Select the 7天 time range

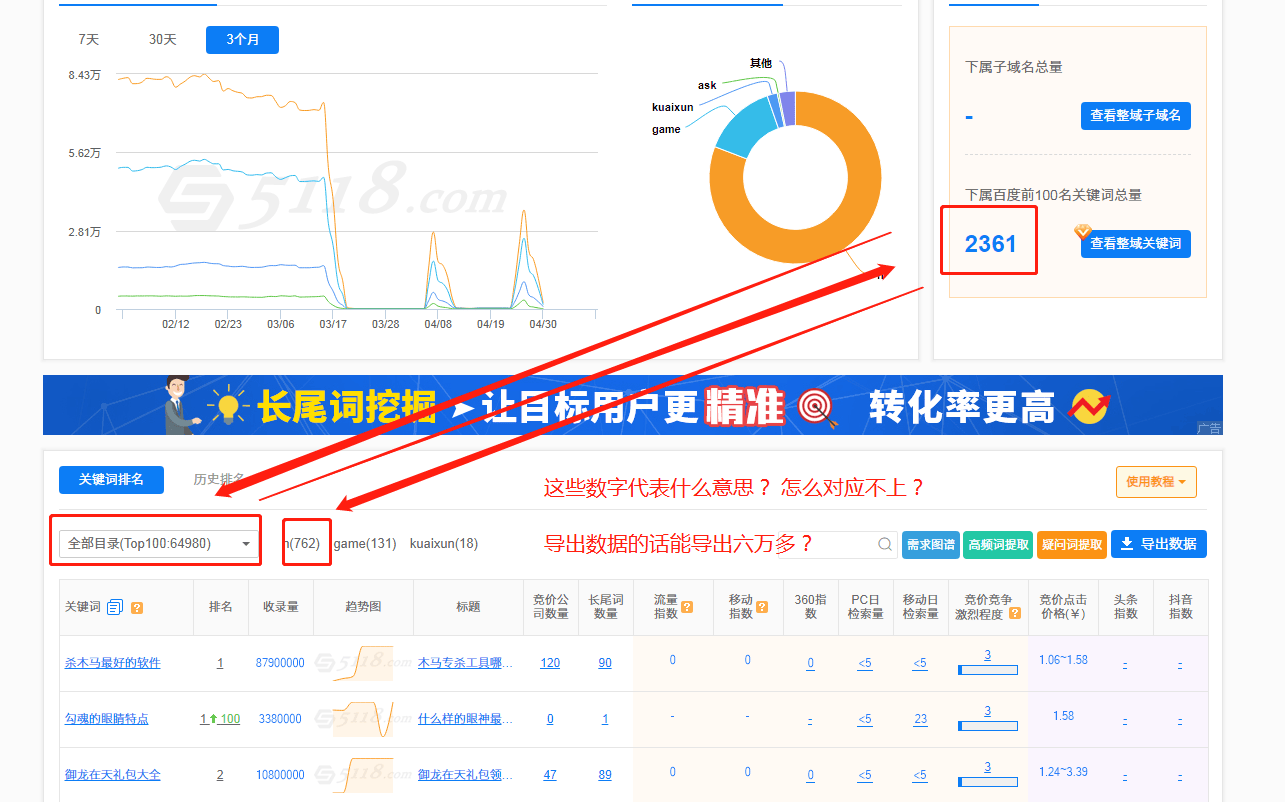click(89, 40)
